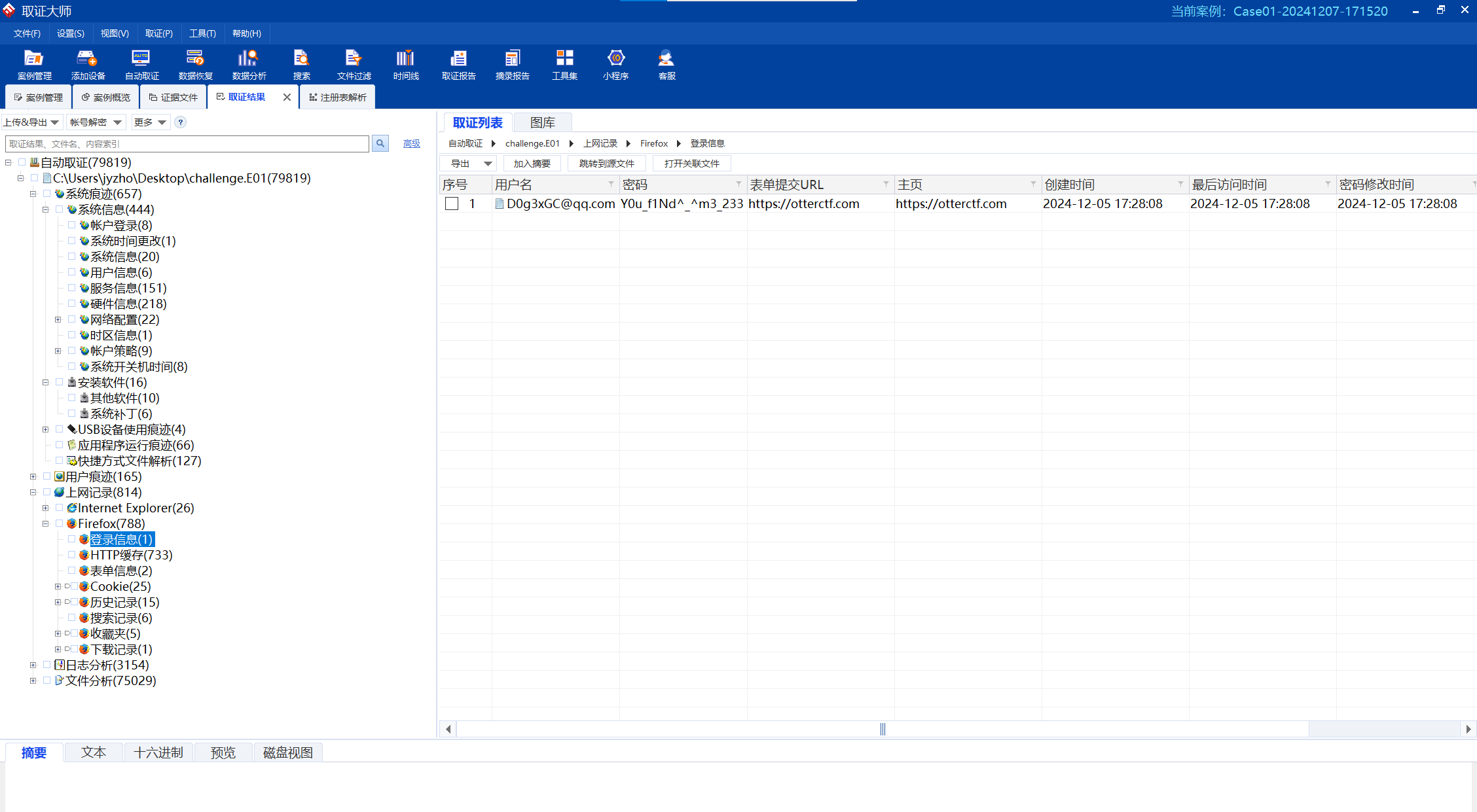Click the 安装软件 icon in the tree
Viewport: 1477px width, 812px height.
click(72, 382)
